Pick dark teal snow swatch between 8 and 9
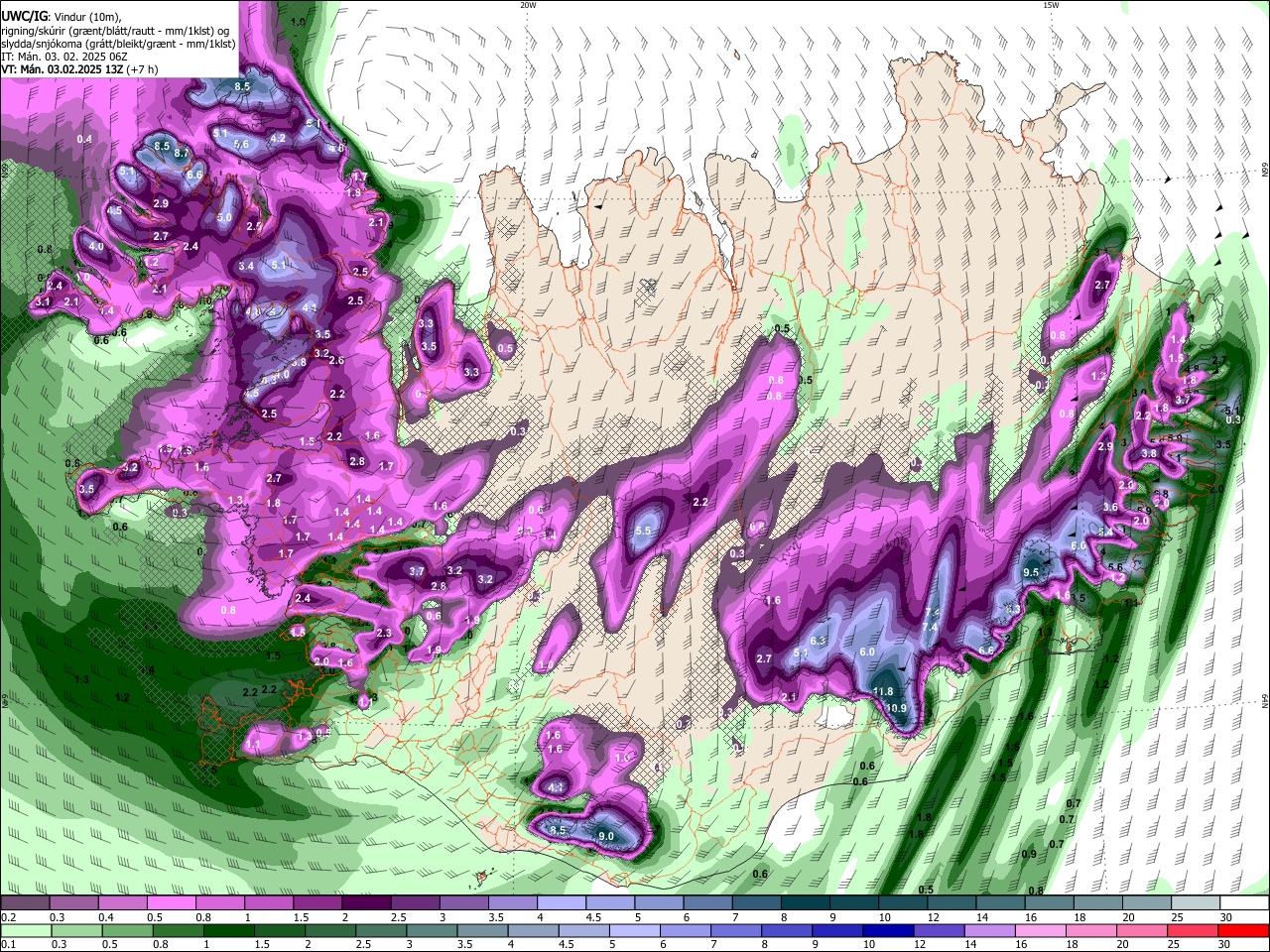Image resolution: width=1270 pixels, height=952 pixels. 806,903
